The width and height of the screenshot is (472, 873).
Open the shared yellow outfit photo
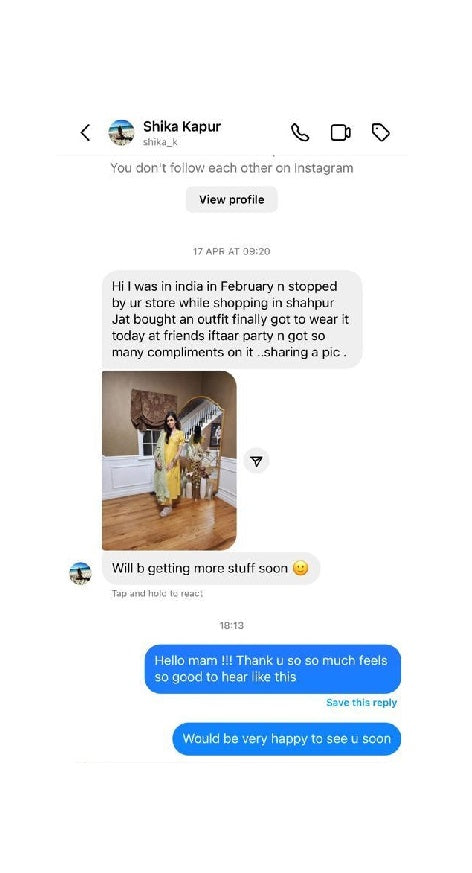point(169,460)
